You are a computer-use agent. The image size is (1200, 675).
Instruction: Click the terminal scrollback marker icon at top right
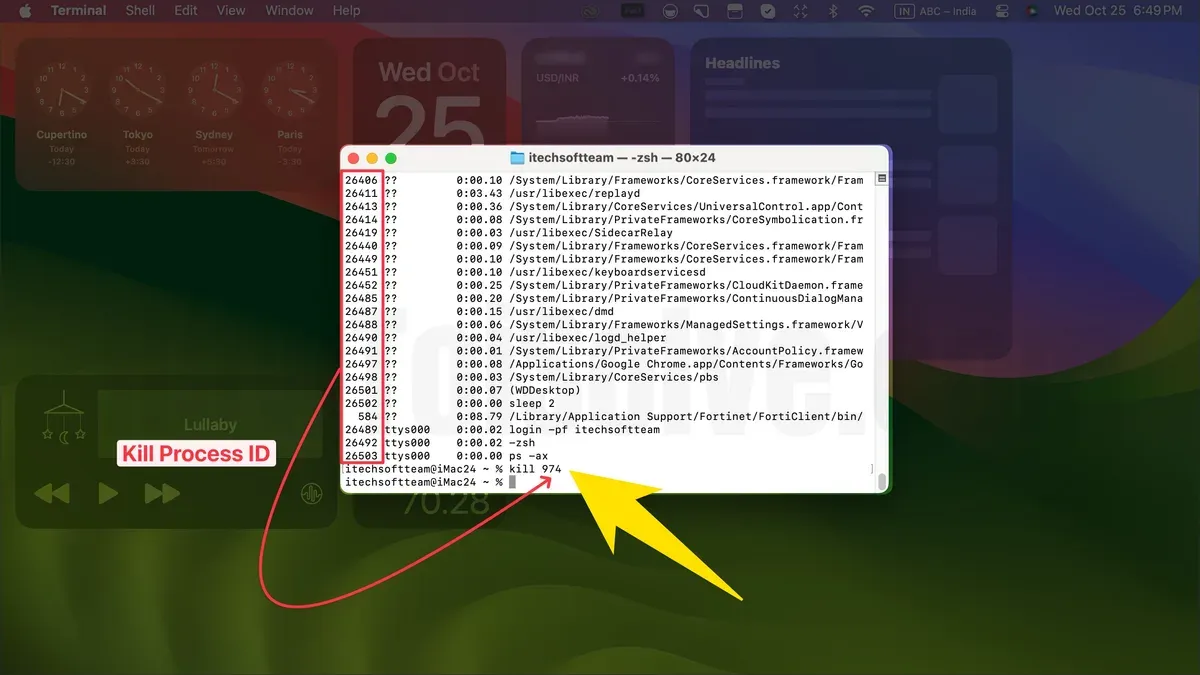(881, 179)
